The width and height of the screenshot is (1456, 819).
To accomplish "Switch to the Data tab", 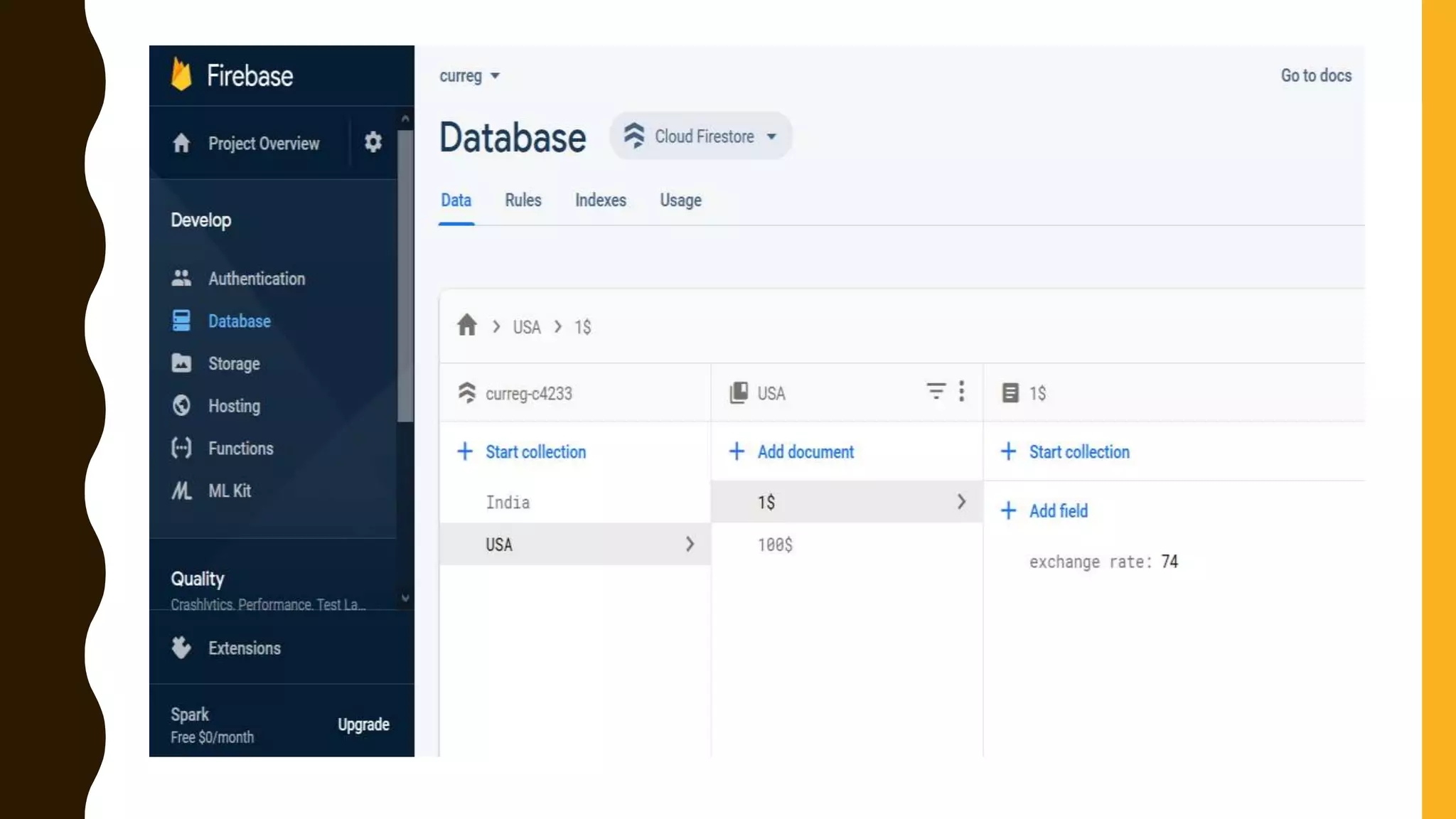I will [x=456, y=200].
